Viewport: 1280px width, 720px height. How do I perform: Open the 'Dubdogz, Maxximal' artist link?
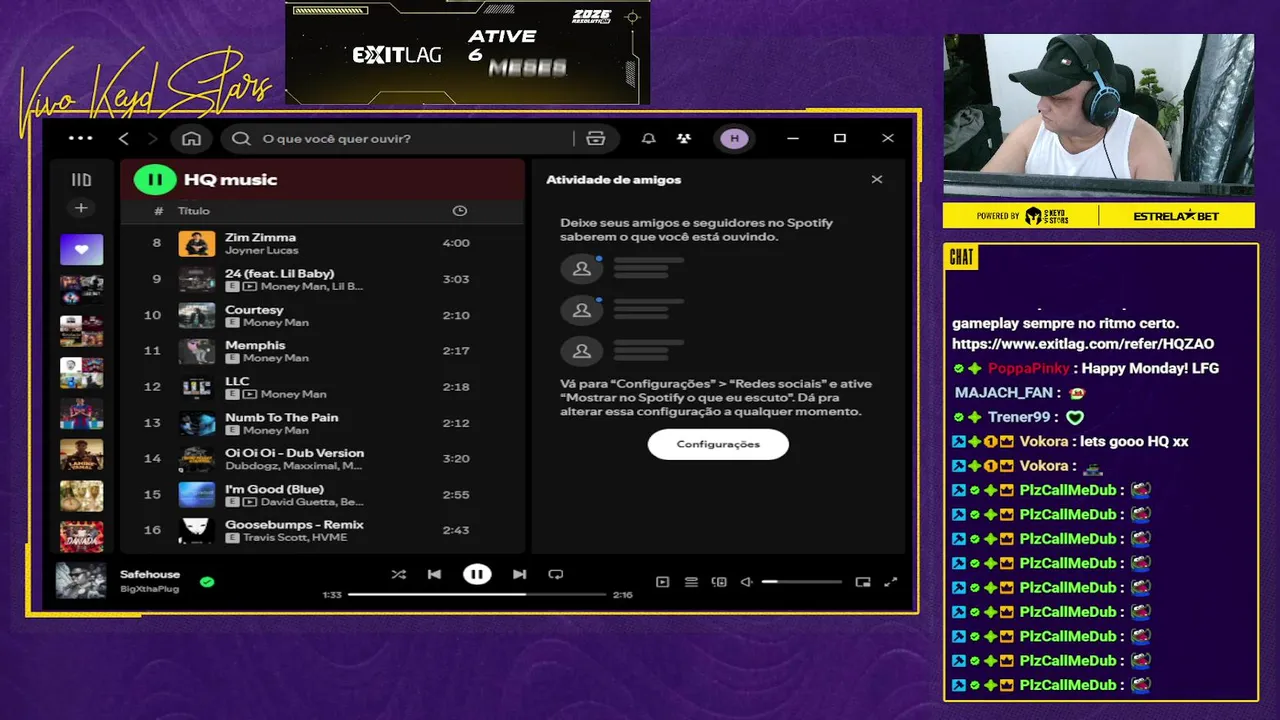pyautogui.click(x=294, y=466)
